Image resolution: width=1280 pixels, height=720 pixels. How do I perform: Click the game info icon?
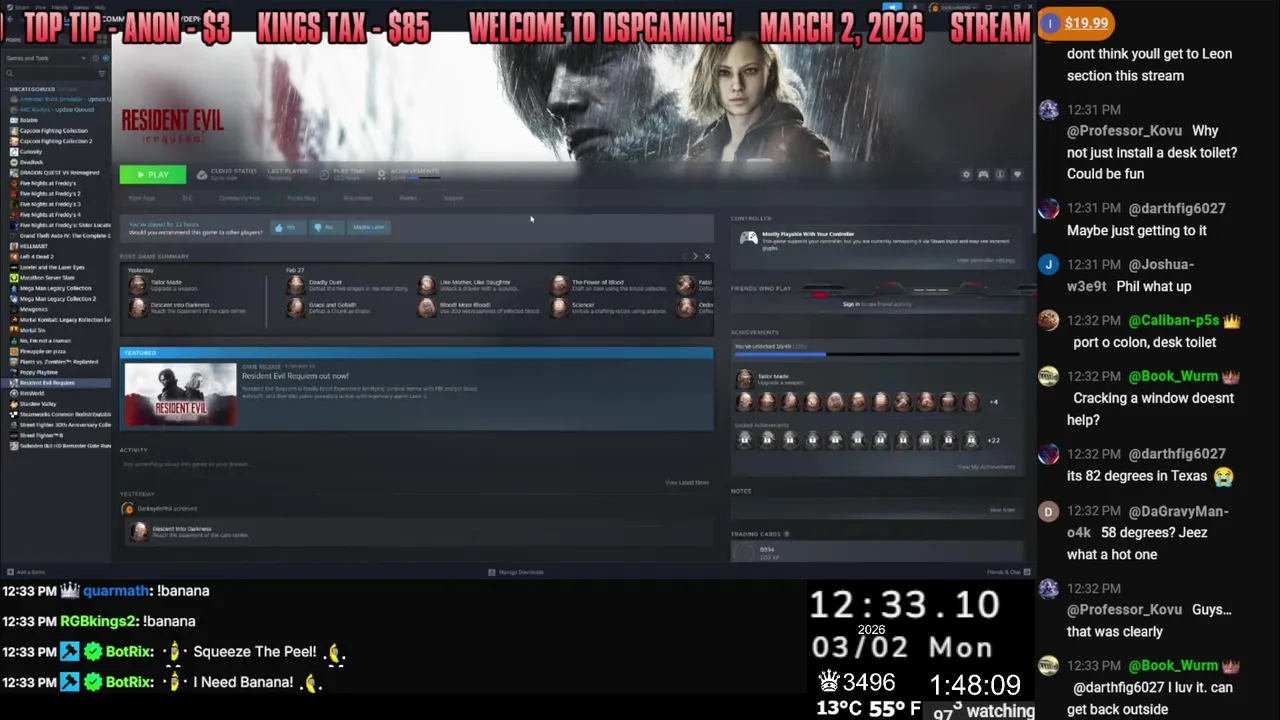(1000, 174)
